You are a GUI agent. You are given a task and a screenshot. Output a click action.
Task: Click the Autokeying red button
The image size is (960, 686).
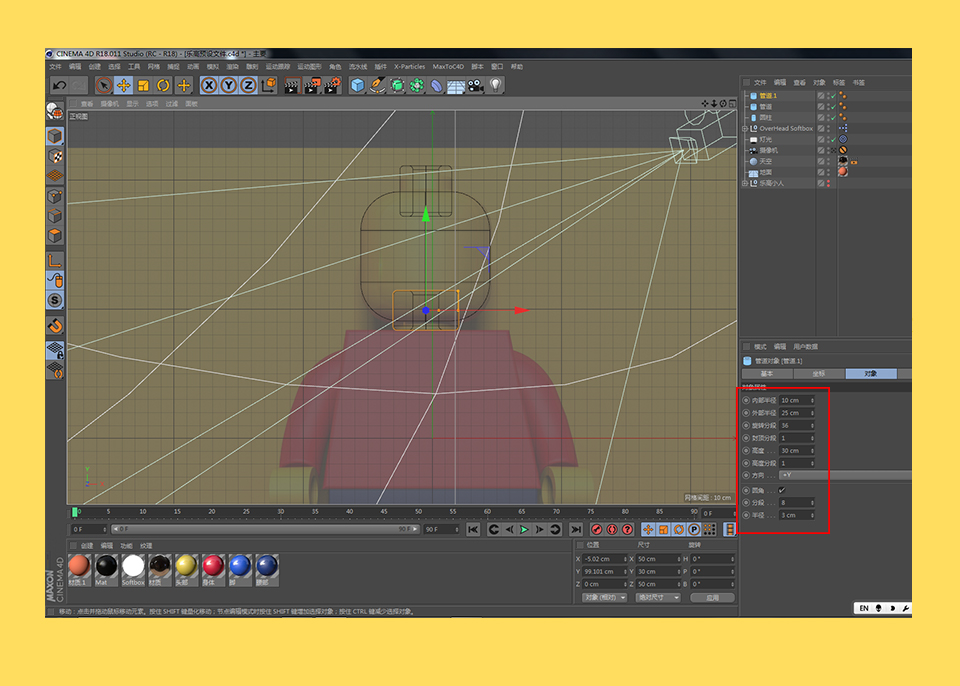612,530
